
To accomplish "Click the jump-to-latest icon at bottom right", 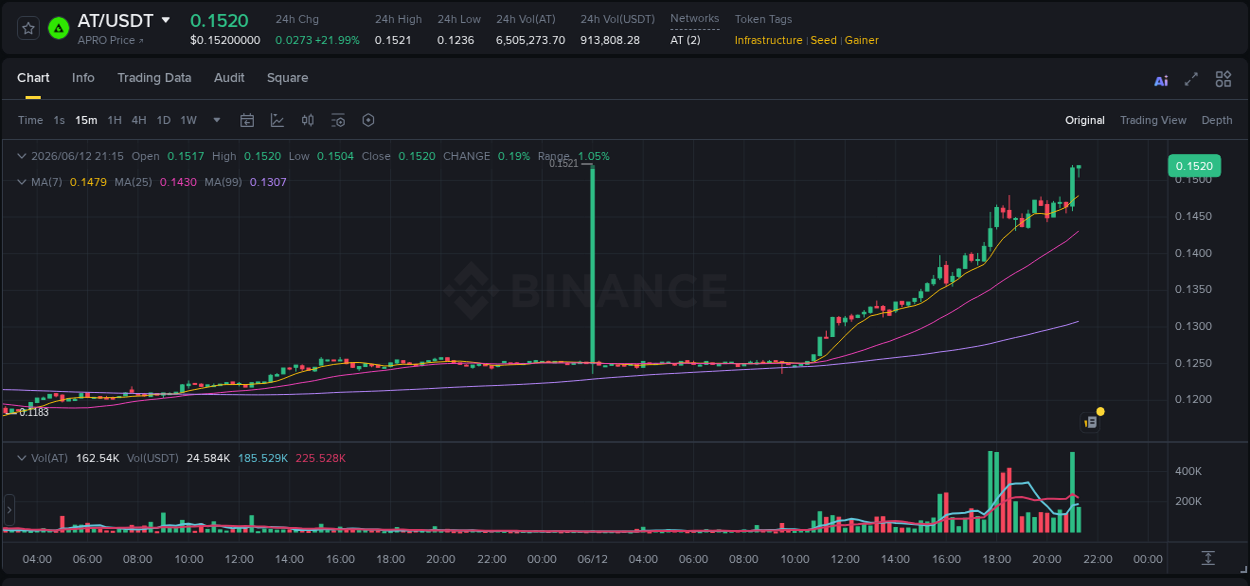I will click(1208, 558).
